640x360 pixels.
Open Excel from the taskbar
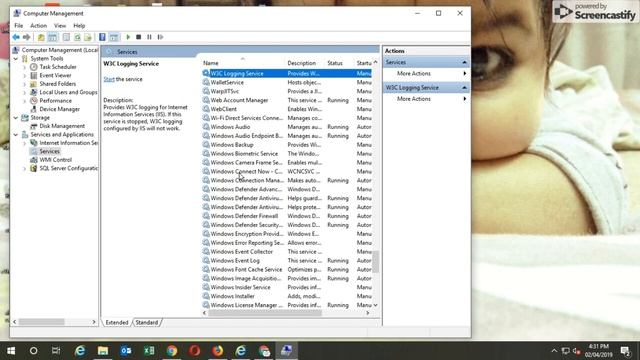tap(149, 351)
